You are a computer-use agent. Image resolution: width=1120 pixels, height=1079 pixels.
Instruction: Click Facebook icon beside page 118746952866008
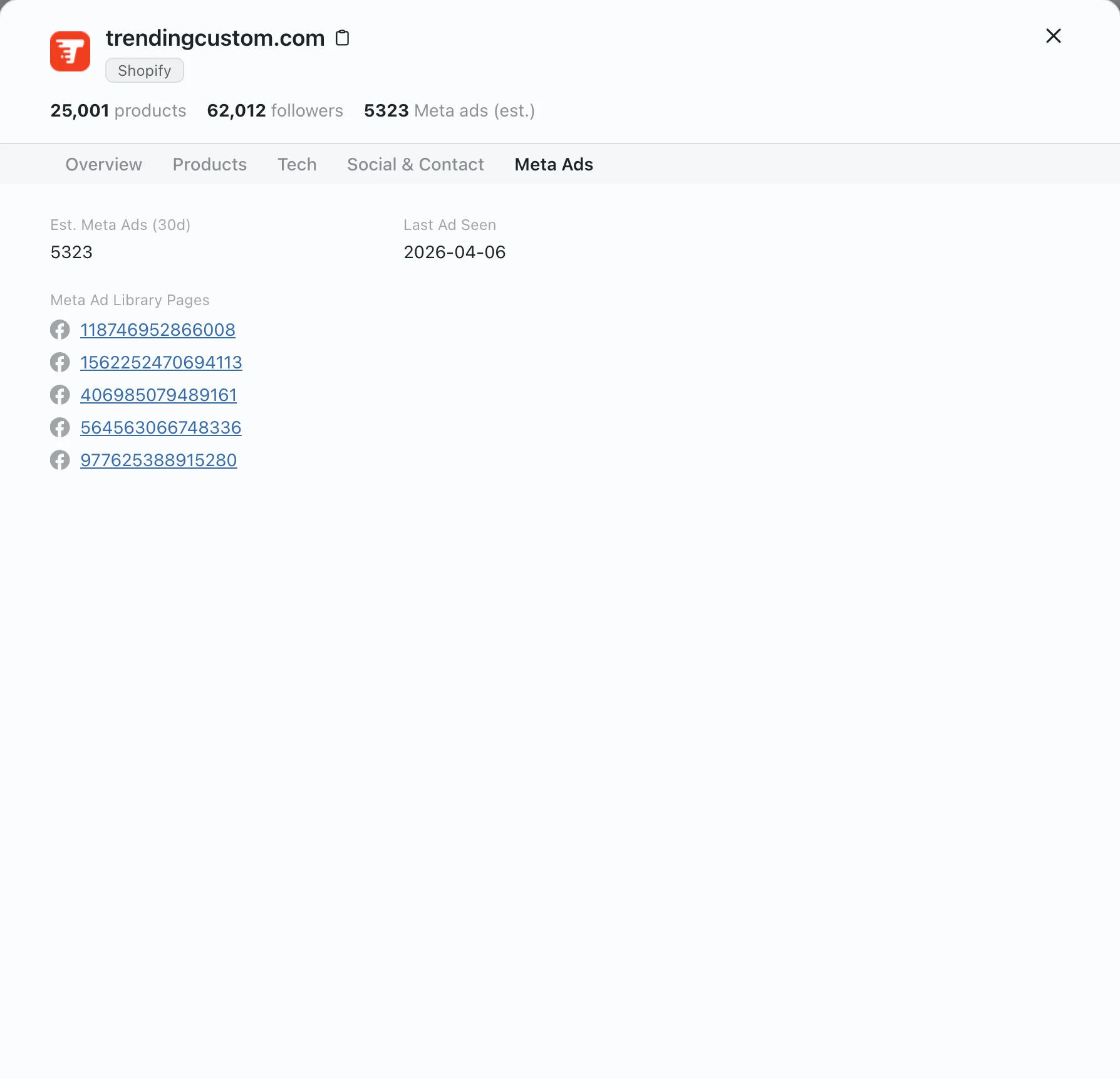pyautogui.click(x=60, y=330)
